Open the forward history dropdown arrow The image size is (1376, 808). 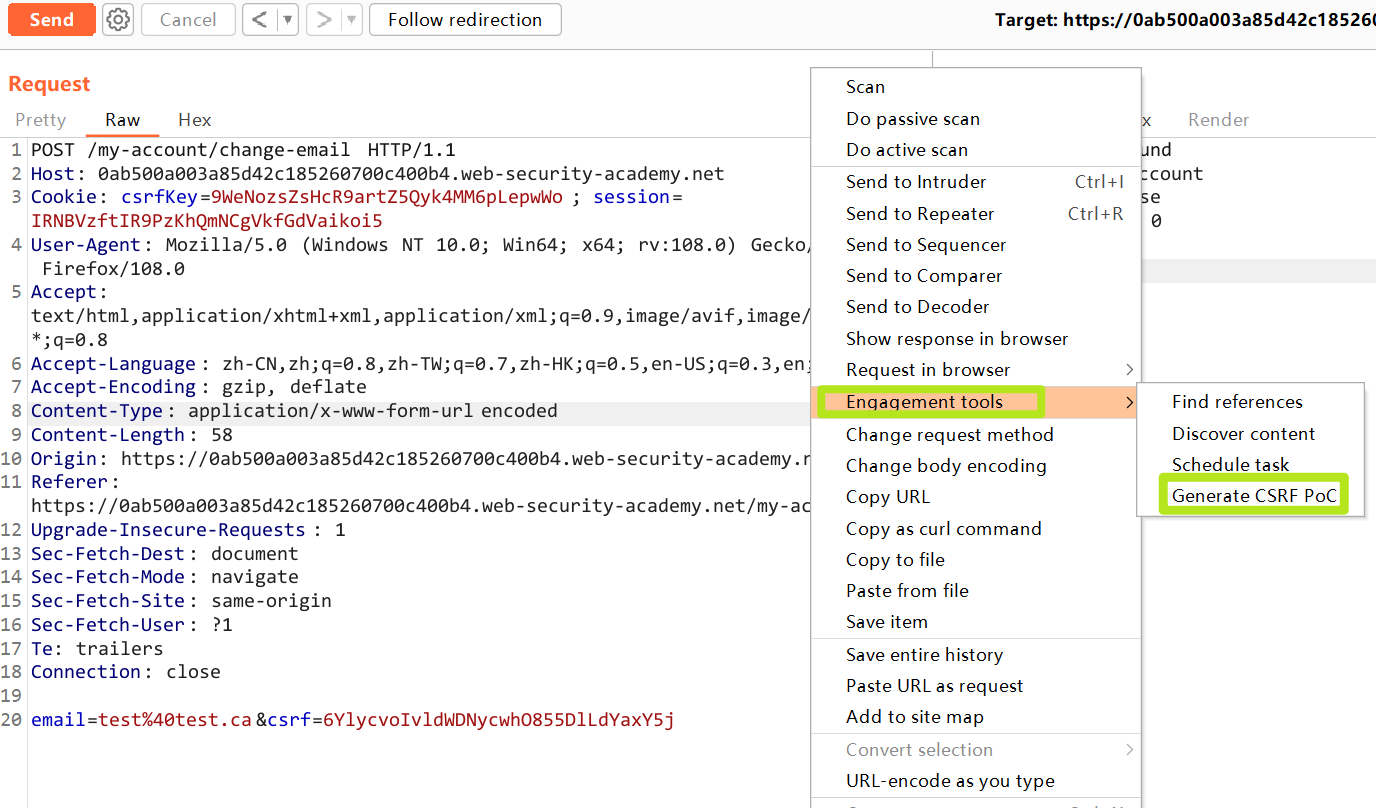(352, 19)
